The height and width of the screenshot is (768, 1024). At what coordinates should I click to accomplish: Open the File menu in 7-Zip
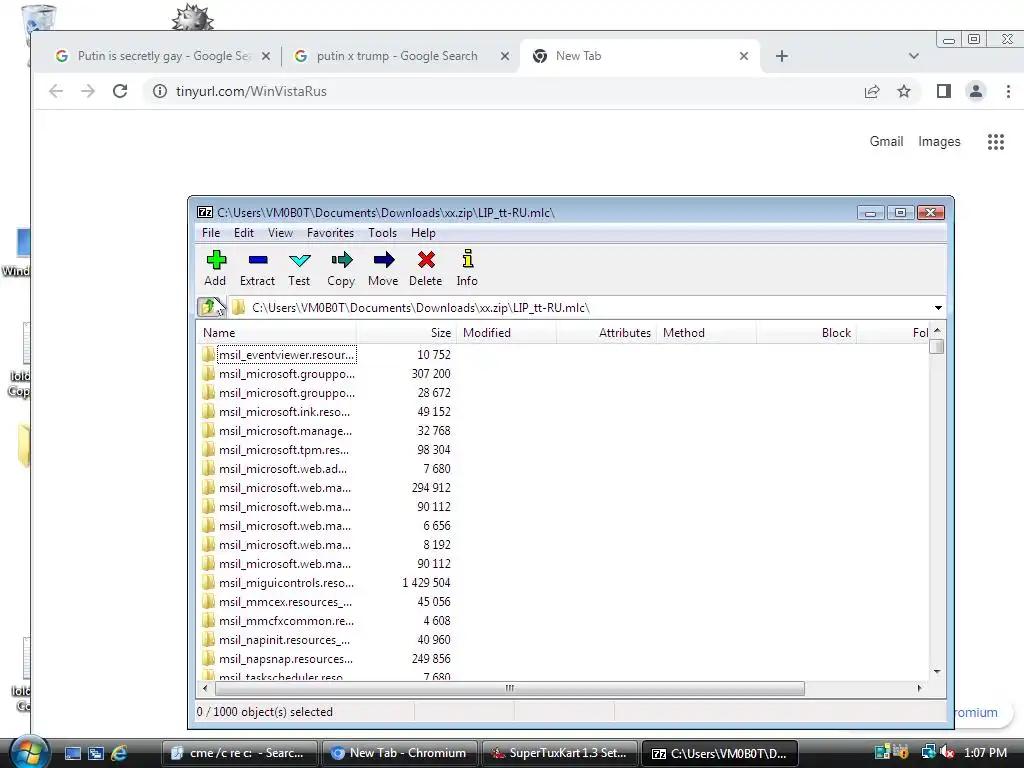click(x=211, y=233)
